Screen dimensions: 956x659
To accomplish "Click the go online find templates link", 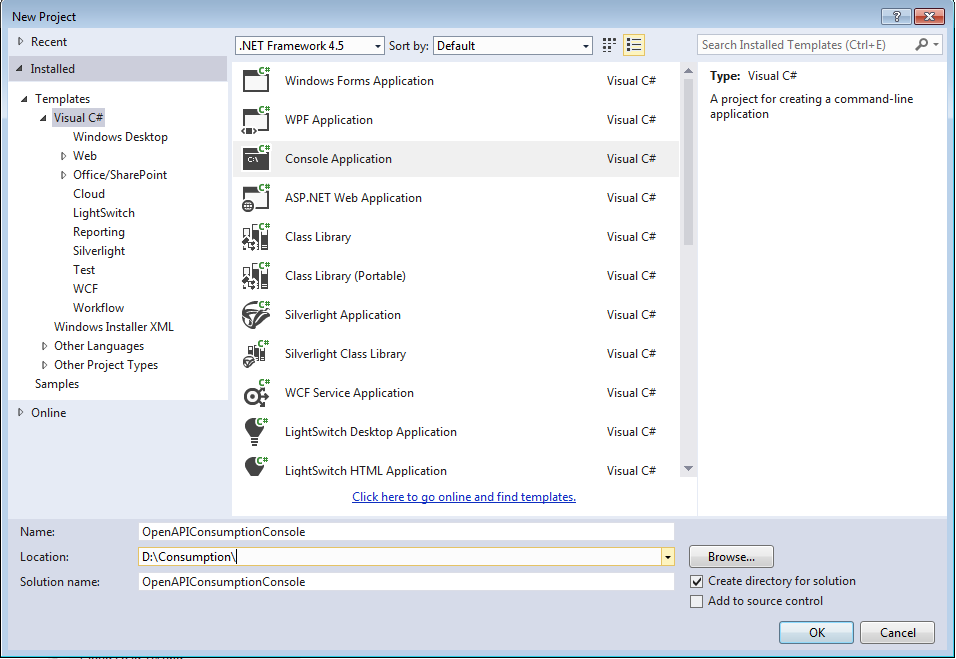I will click(464, 497).
